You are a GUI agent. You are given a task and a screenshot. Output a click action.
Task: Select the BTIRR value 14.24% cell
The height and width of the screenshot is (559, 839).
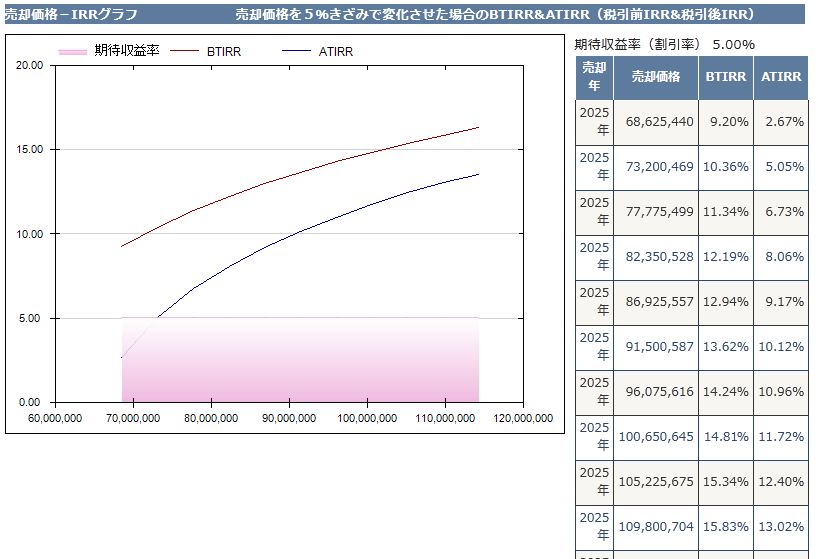[x=726, y=392]
